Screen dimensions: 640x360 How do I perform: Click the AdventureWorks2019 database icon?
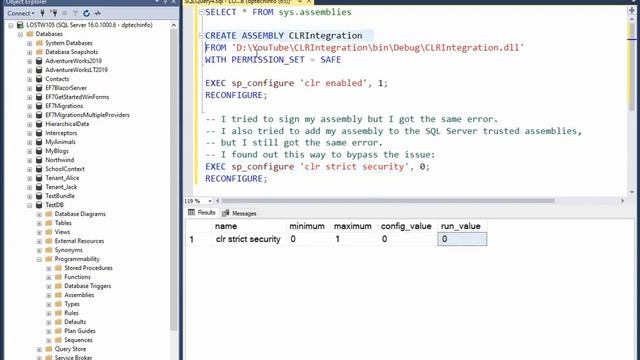click(x=39, y=61)
